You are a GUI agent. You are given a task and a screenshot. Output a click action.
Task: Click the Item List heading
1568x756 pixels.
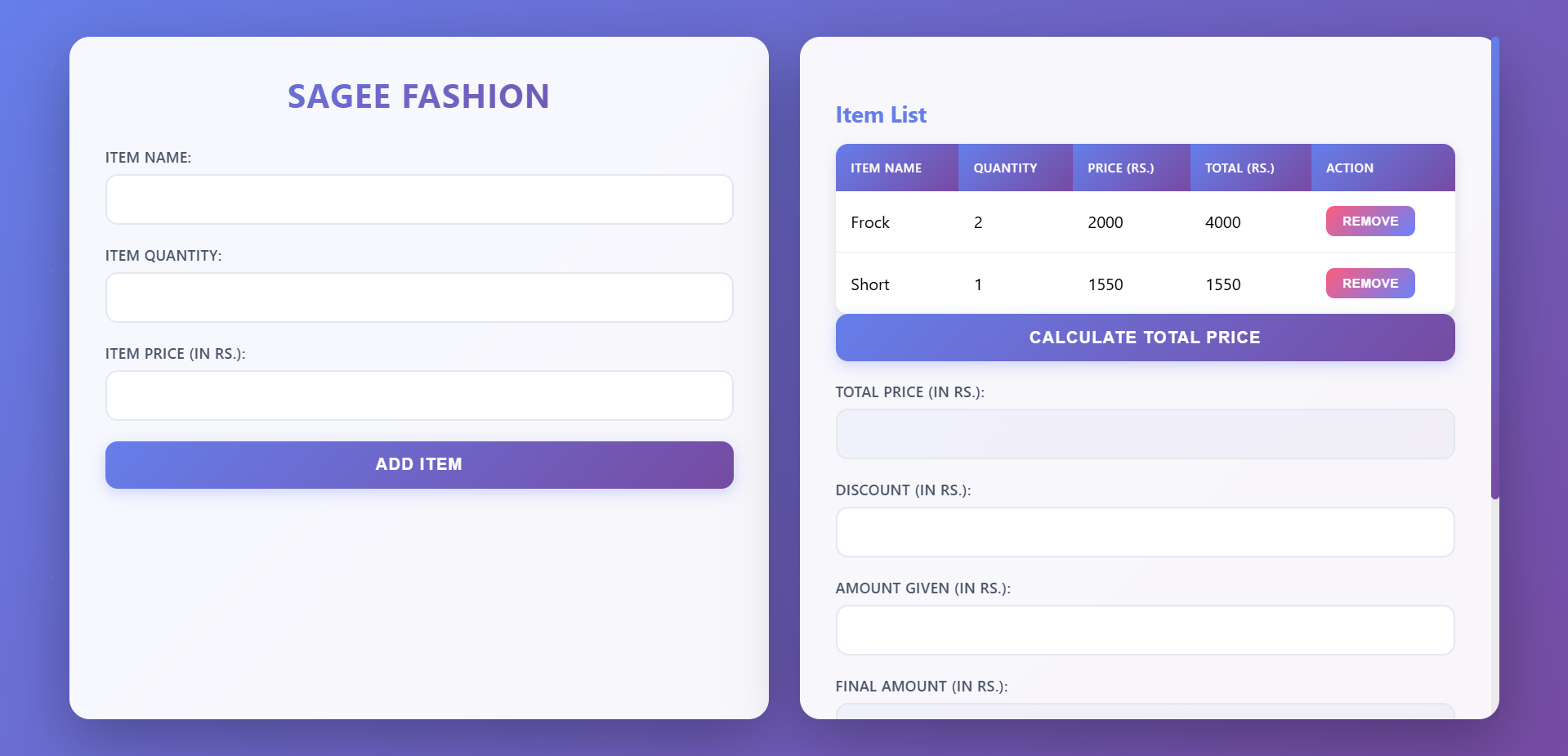(880, 114)
